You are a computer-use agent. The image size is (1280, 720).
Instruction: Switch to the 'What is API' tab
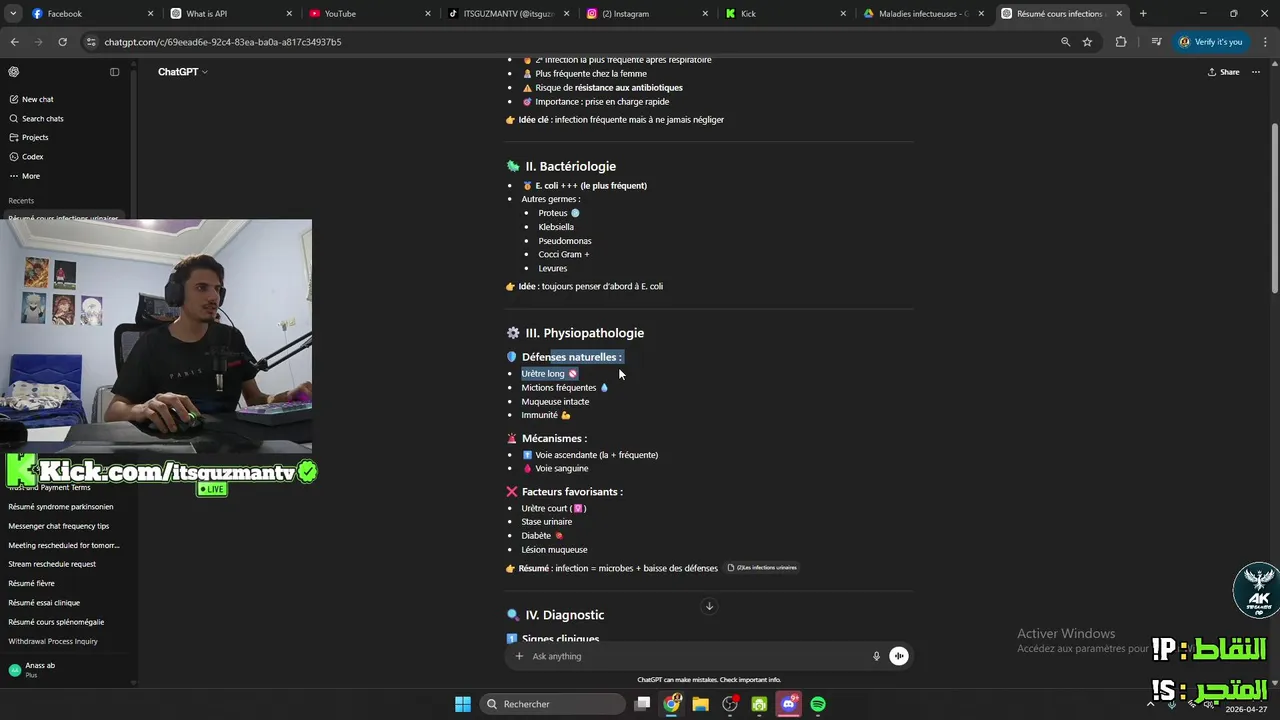[230, 14]
